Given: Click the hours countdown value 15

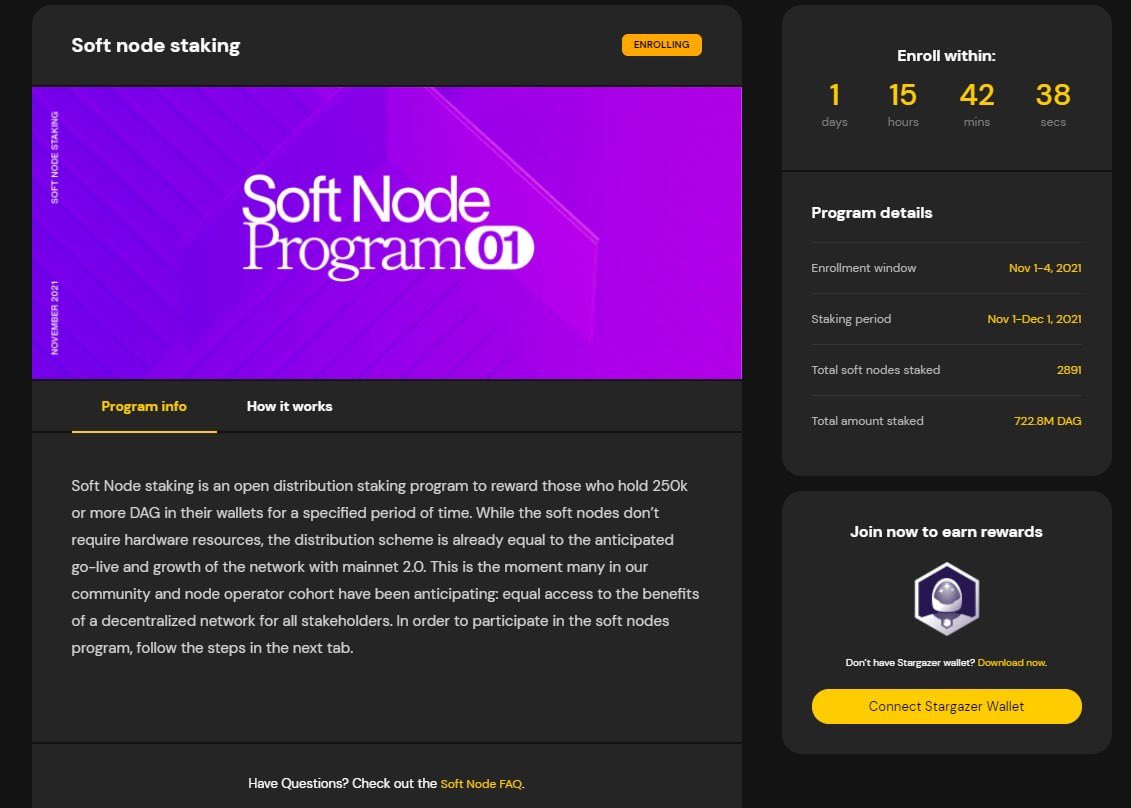Looking at the screenshot, I should click(x=902, y=95).
